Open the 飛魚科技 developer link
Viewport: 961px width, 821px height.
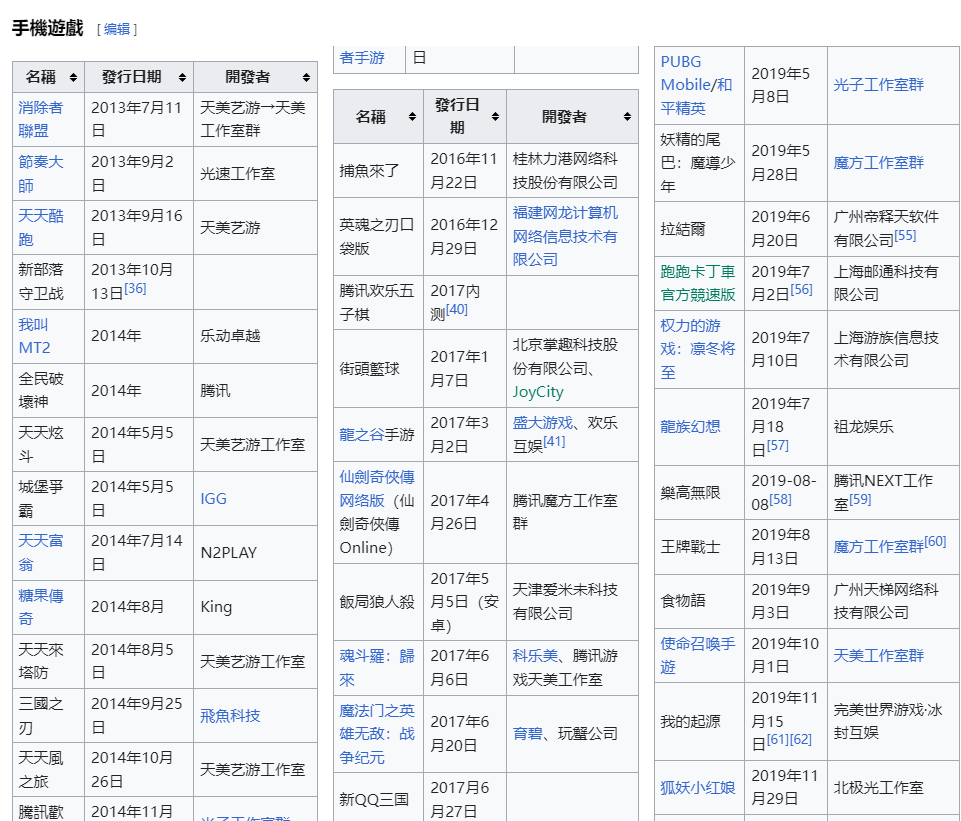tap(230, 716)
